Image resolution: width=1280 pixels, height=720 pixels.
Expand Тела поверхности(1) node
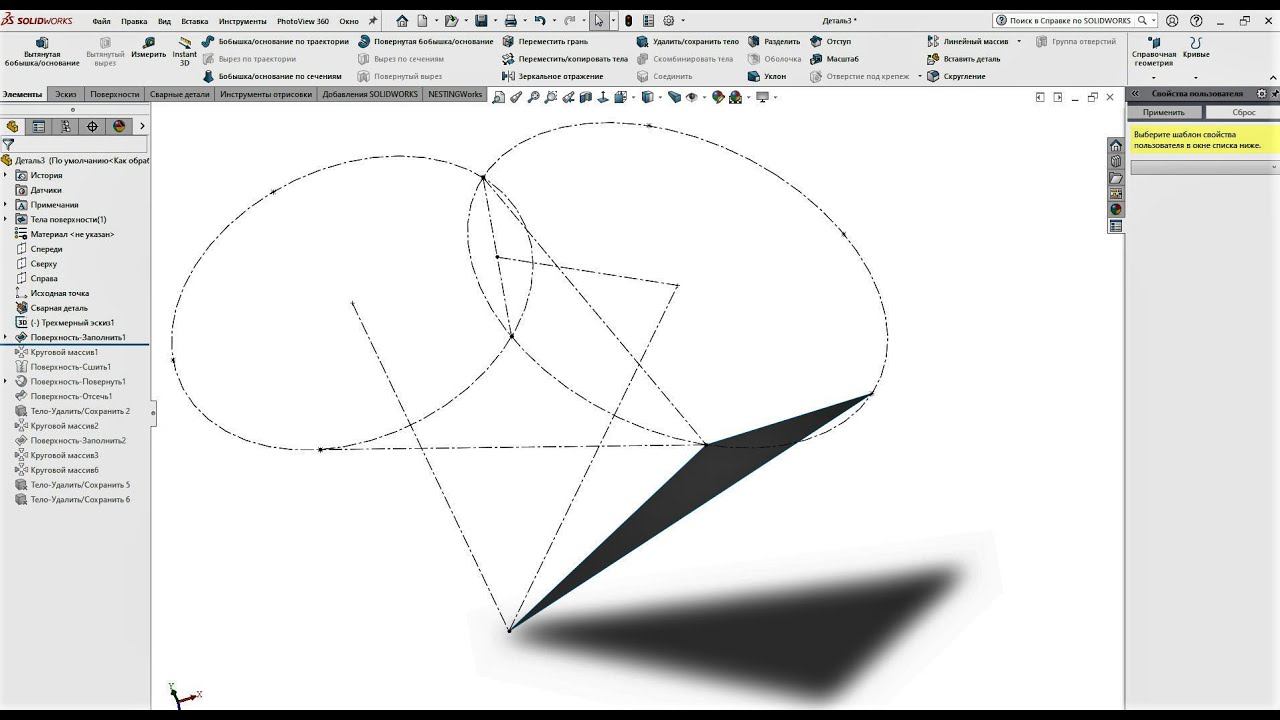(6, 219)
